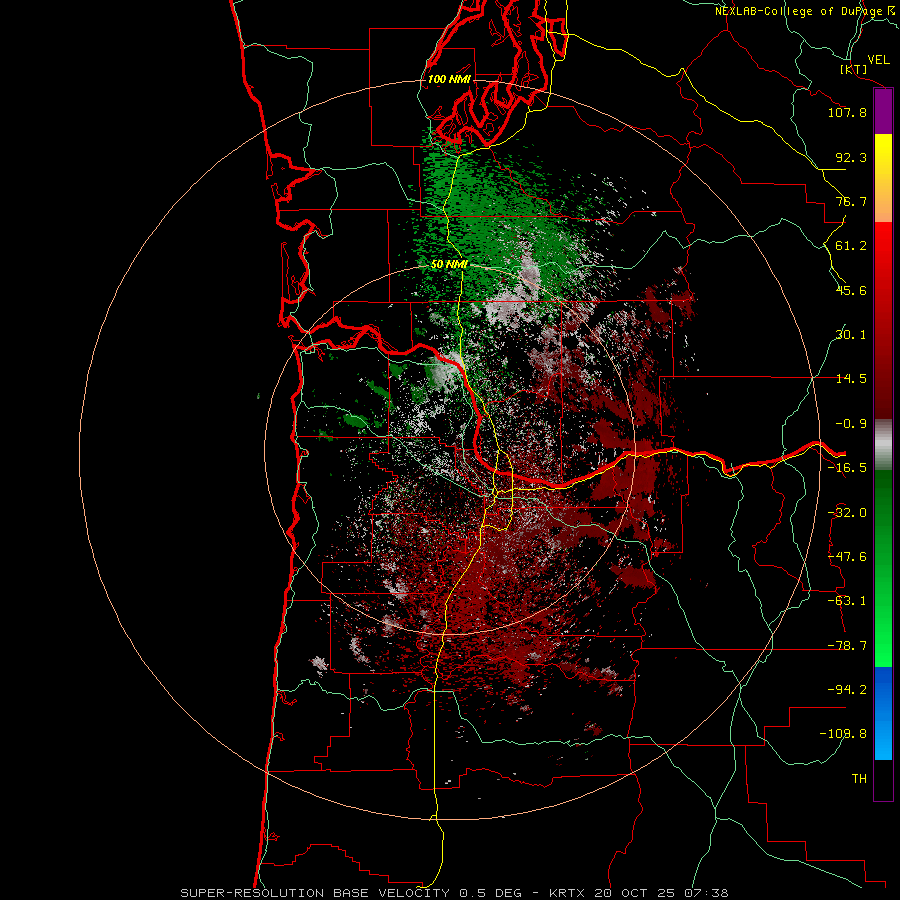Click the [KT] units label

pos(854,70)
